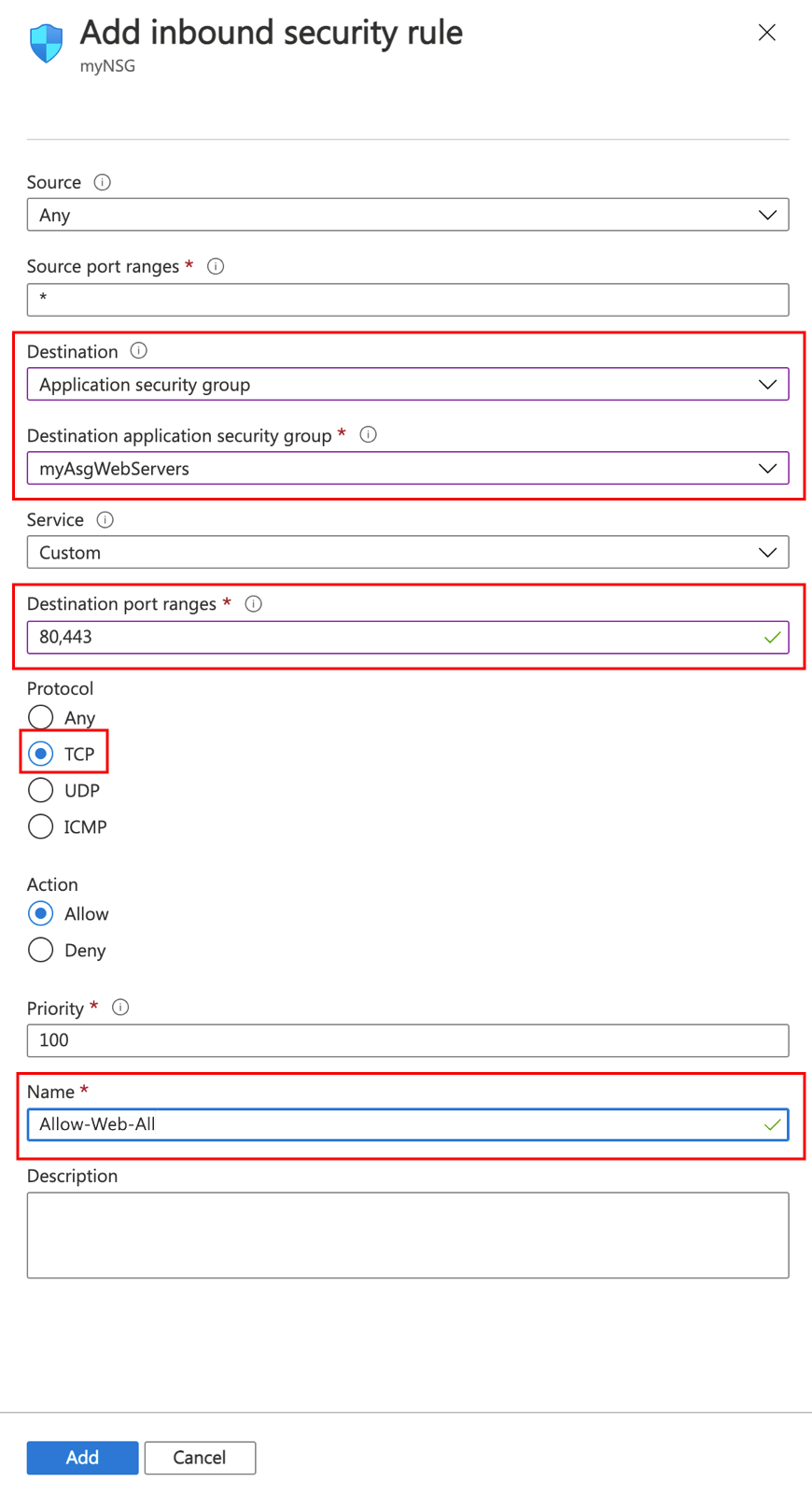Click the Description text area
The image size is (812, 1496).
tap(407, 1235)
